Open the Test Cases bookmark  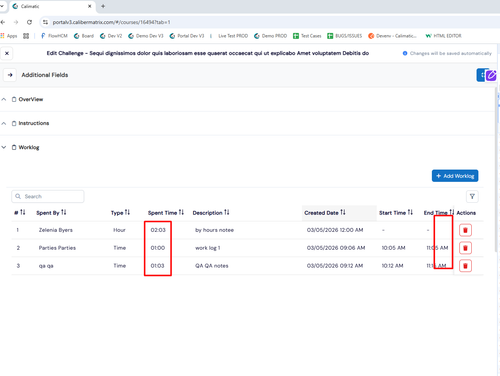307,36
